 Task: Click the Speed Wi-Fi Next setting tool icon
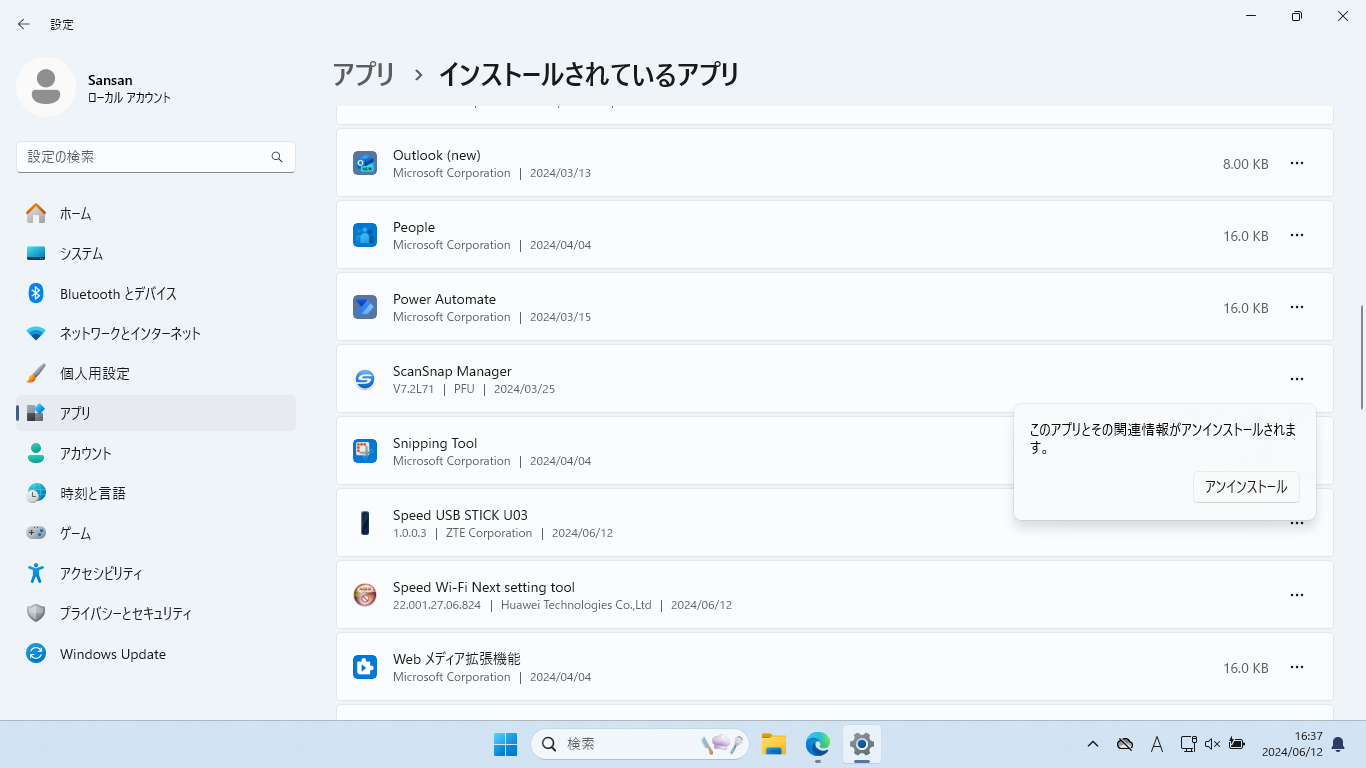tap(365, 595)
